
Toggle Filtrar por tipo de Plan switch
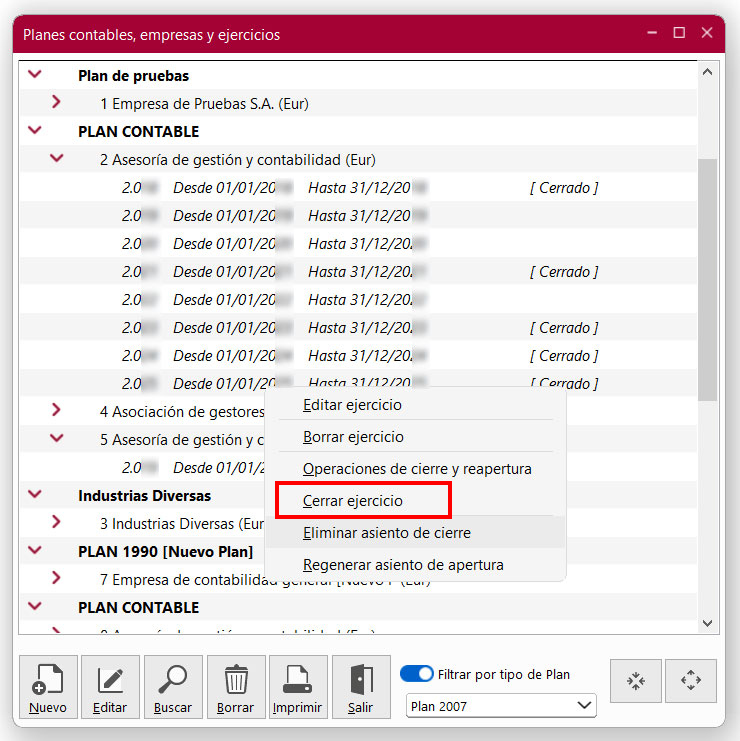(x=416, y=674)
